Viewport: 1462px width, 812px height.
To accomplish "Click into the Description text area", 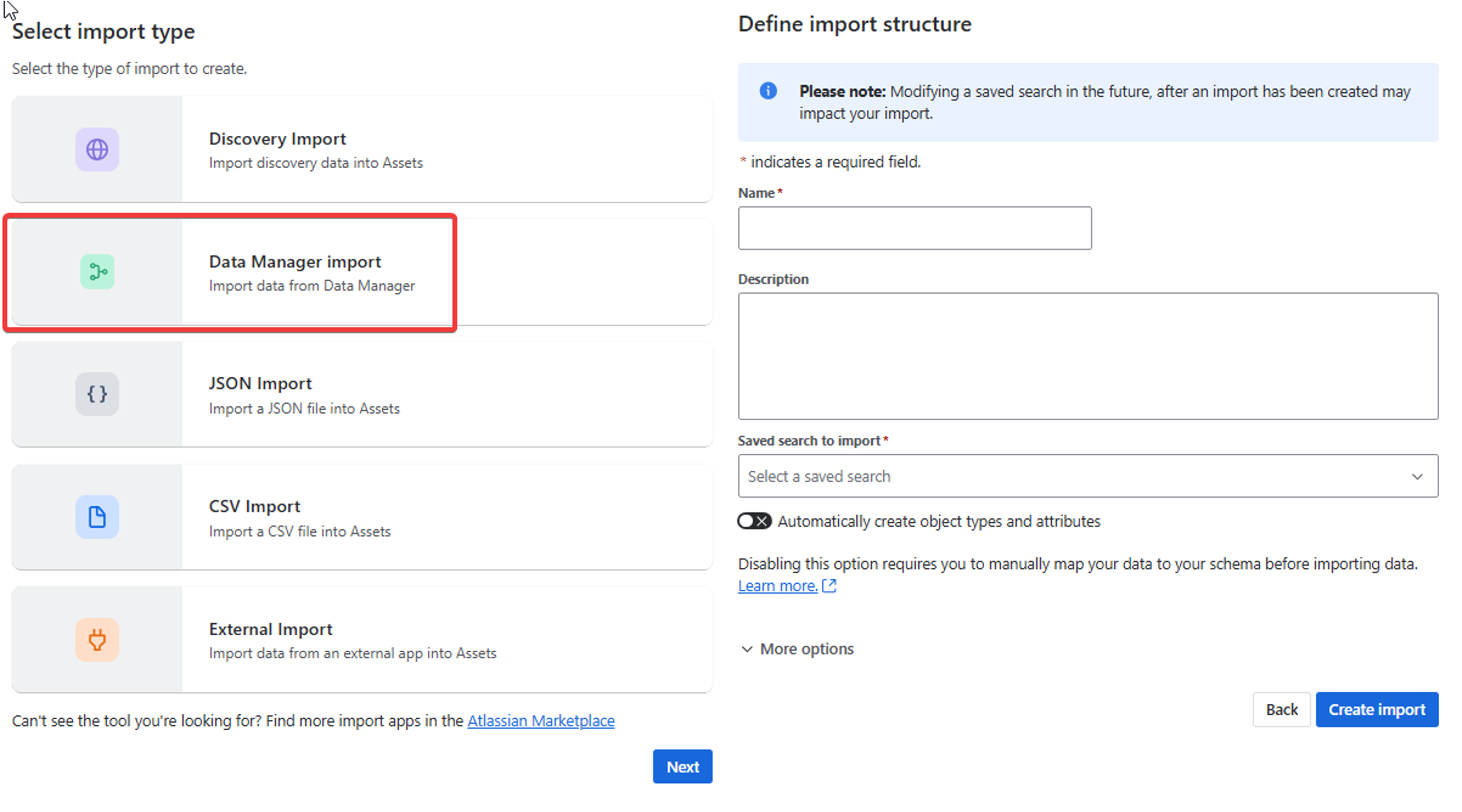I will point(1087,356).
